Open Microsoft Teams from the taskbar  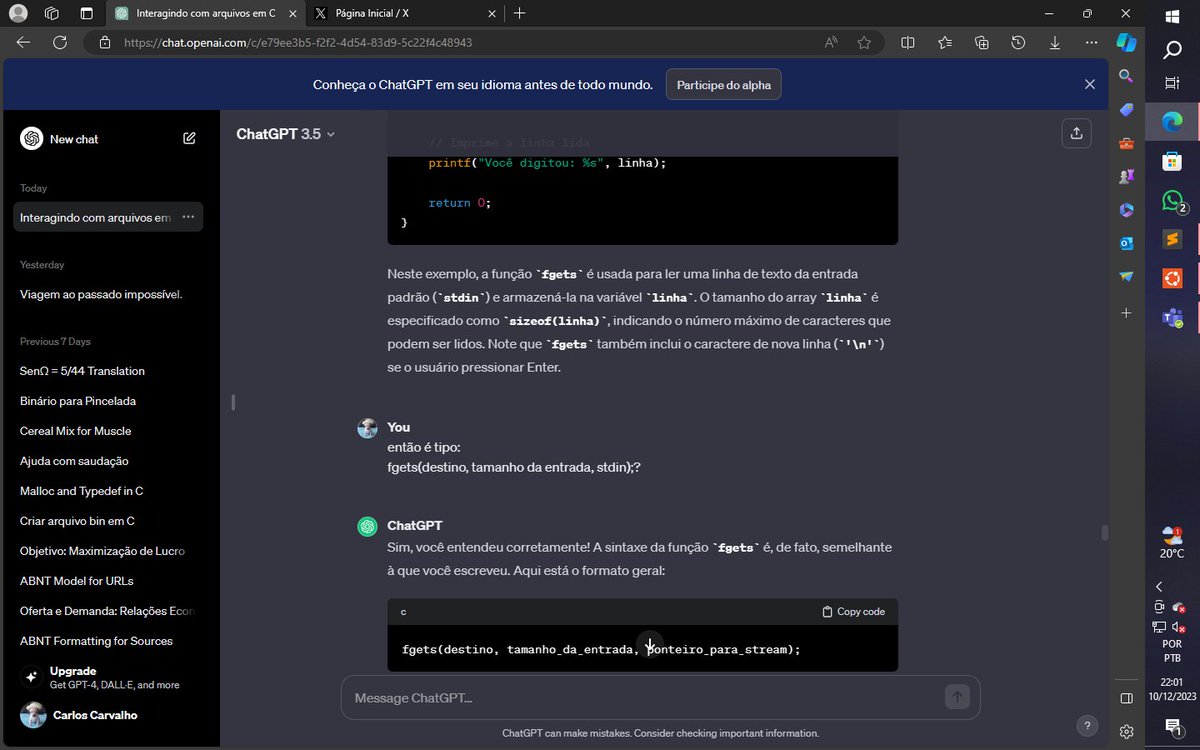pos(1172,318)
